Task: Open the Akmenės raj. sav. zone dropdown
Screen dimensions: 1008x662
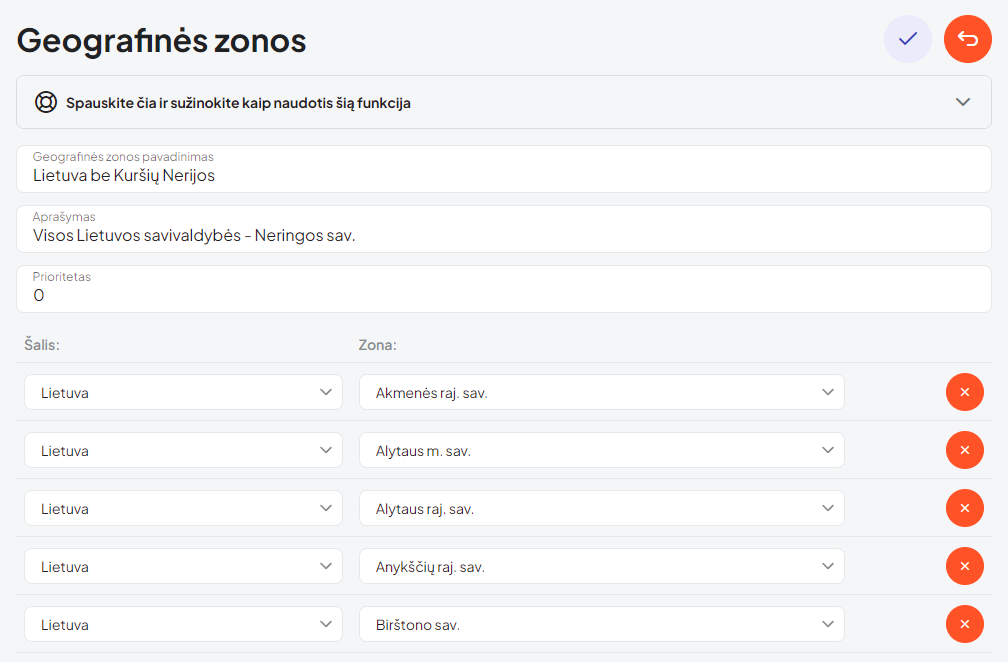Action: click(601, 392)
